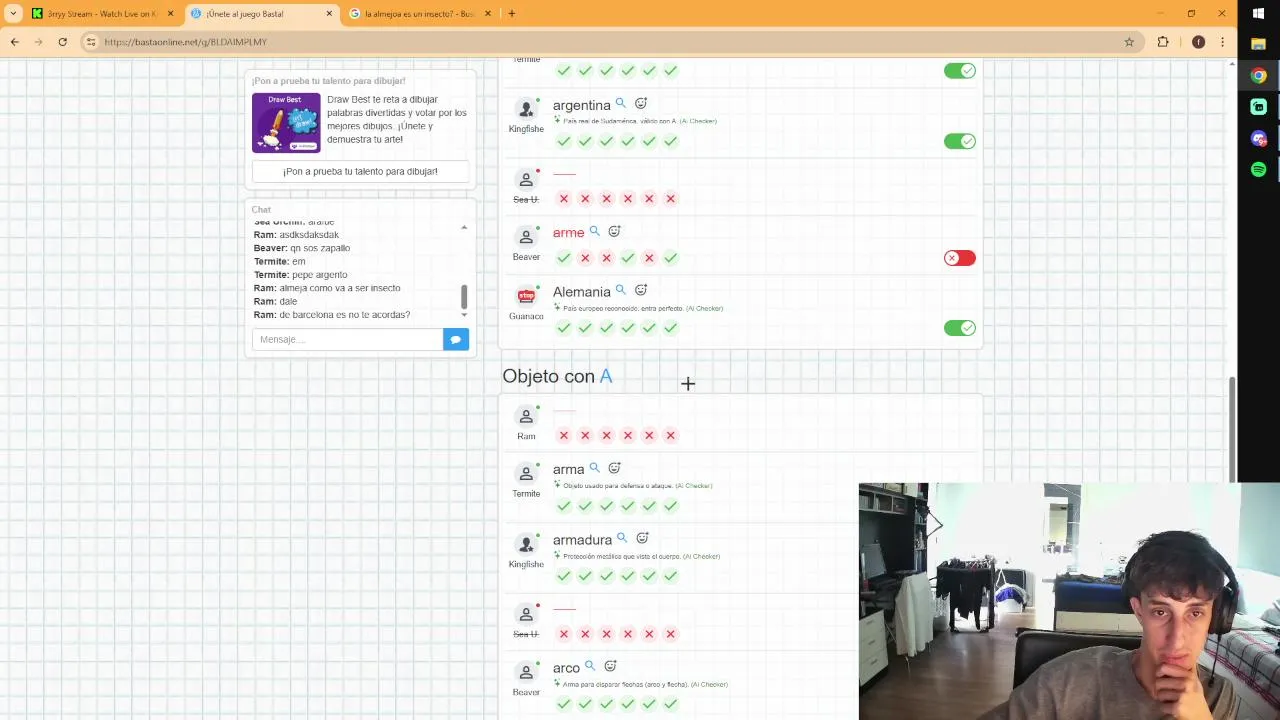Click AI Checker link under arco
The width and height of the screenshot is (1280, 720).
pyautogui.click(x=709, y=684)
